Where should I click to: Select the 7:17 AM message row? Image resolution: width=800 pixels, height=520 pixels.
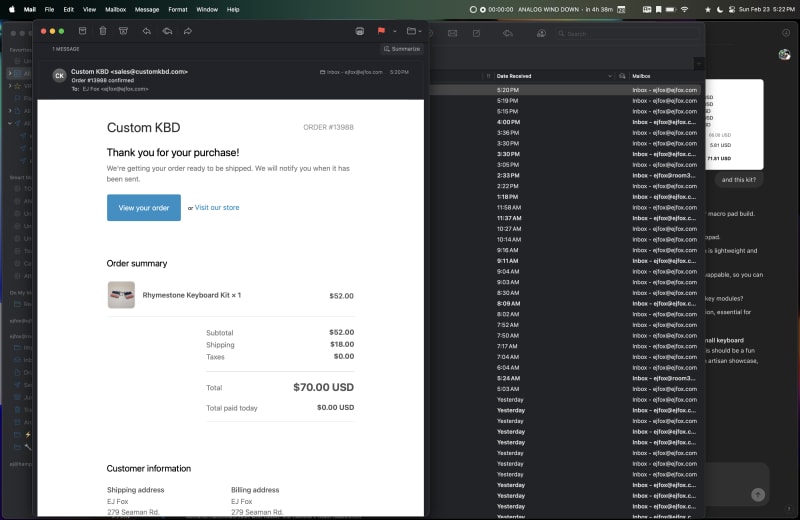[565, 346]
